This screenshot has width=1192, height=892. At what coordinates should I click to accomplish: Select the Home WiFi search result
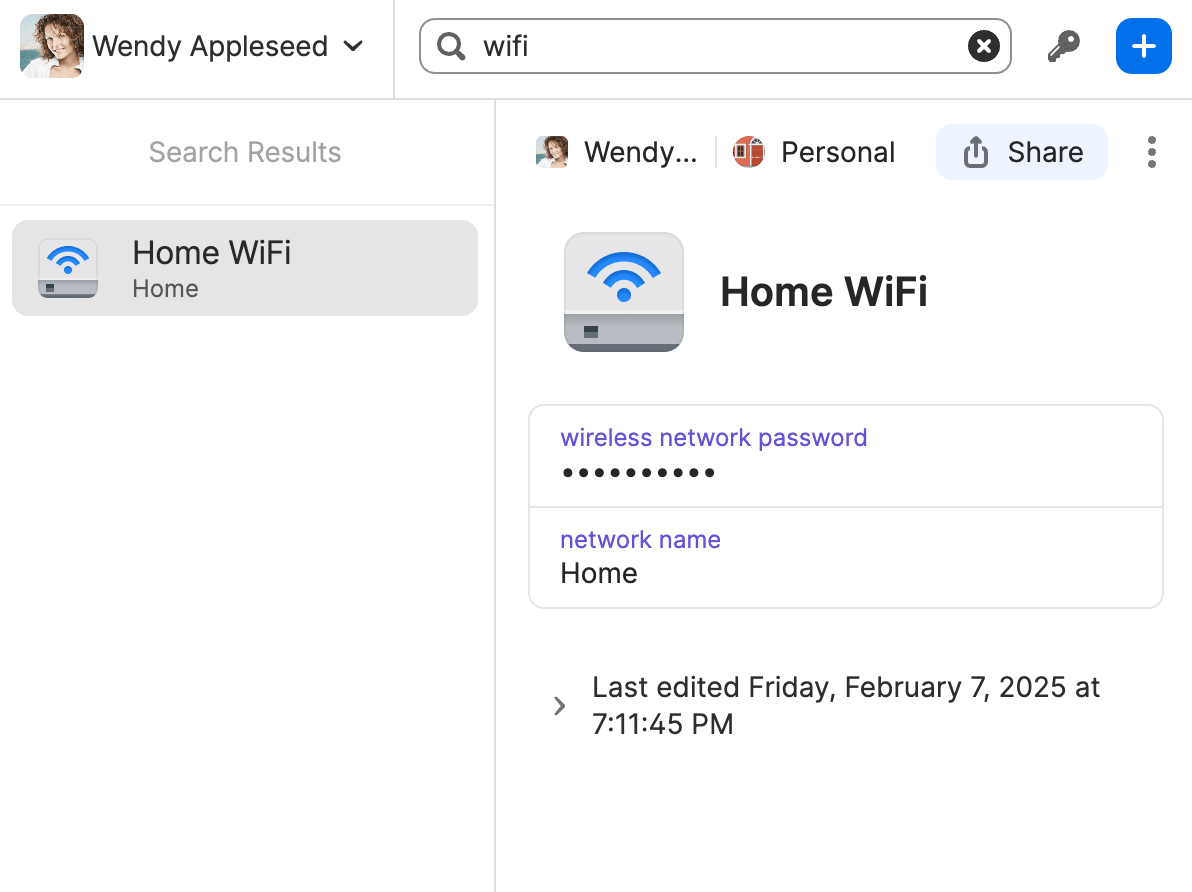(x=244, y=267)
